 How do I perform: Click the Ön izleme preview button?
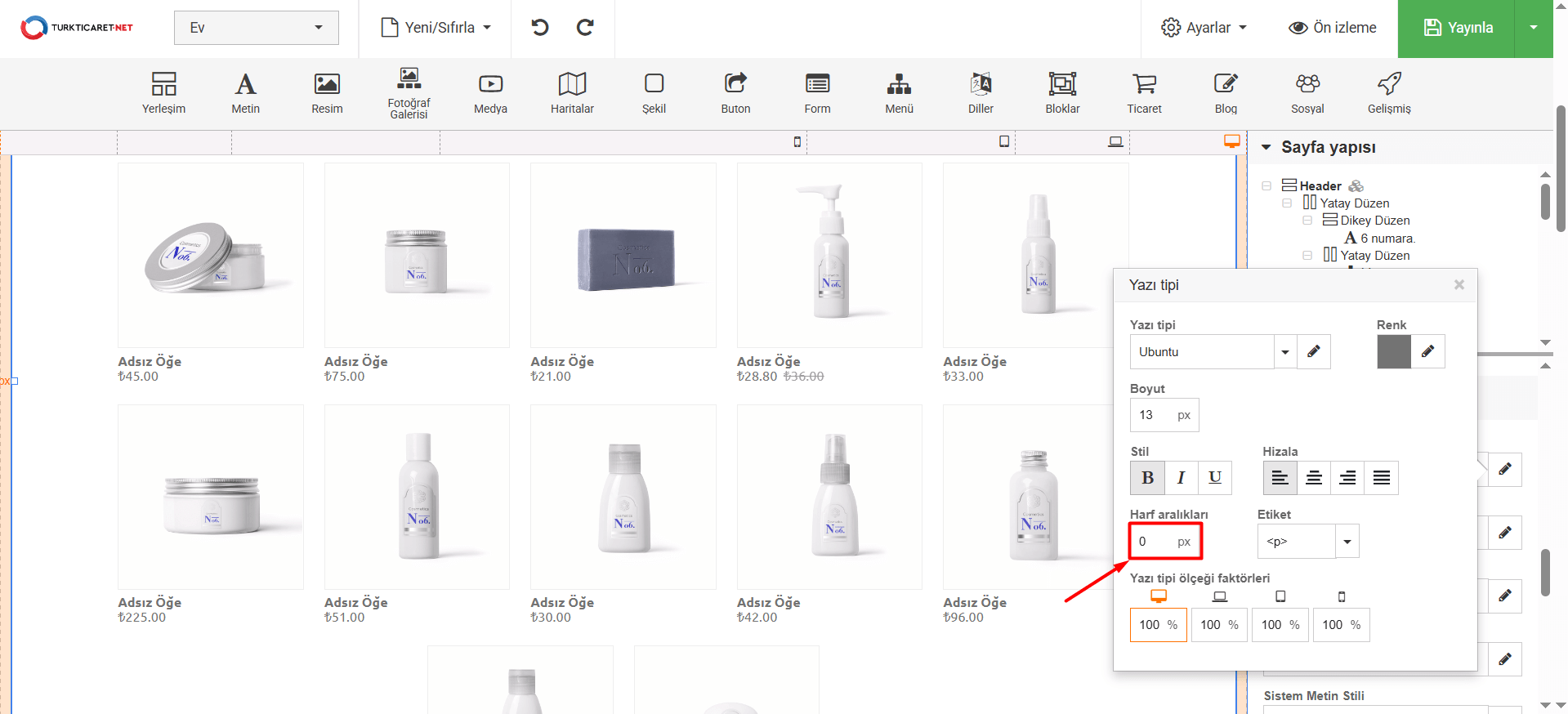pyautogui.click(x=1332, y=28)
